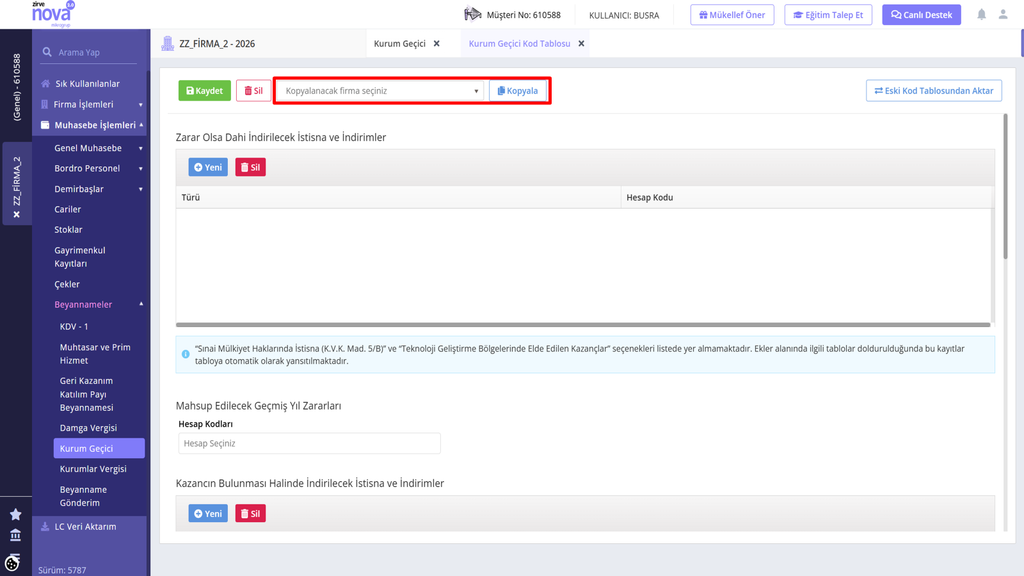This screenshot has width=1024, height=576.
Task: Click the Eğitim Talep Et button
Action: click(828, 14)
